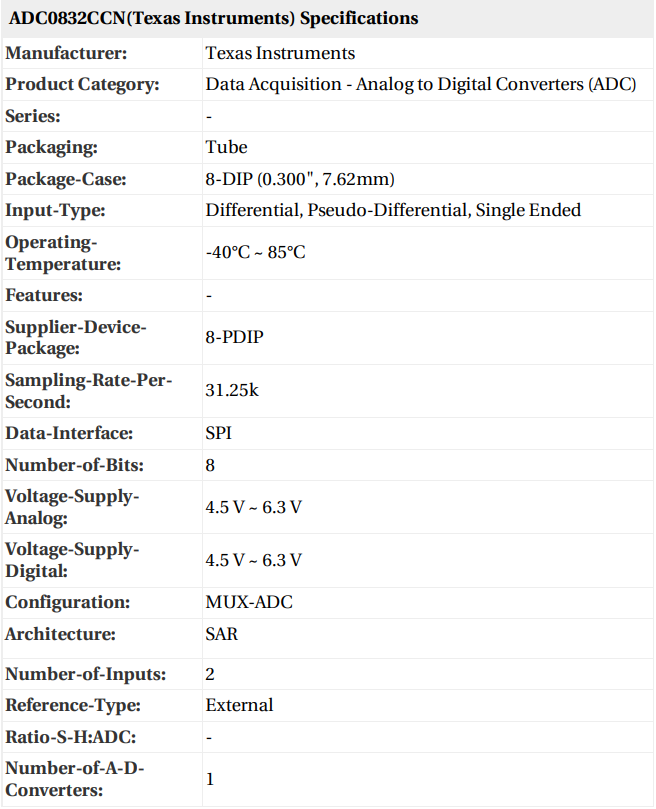The height and width of the screenshot is (809, 656).
Task: Click the Supplier-Device-Package value 8-PDIP
Action: [x=234, y=337]
